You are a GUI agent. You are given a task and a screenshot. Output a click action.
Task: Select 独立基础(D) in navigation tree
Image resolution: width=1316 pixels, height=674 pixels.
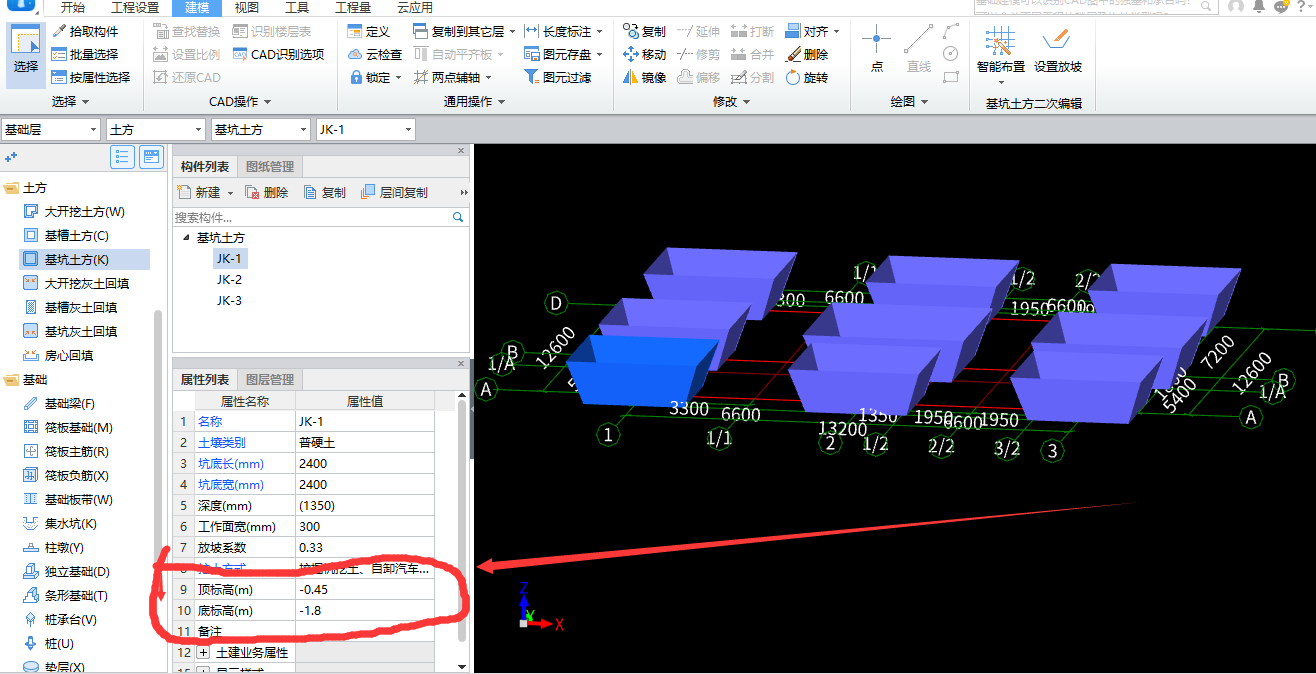coord(76,572)
